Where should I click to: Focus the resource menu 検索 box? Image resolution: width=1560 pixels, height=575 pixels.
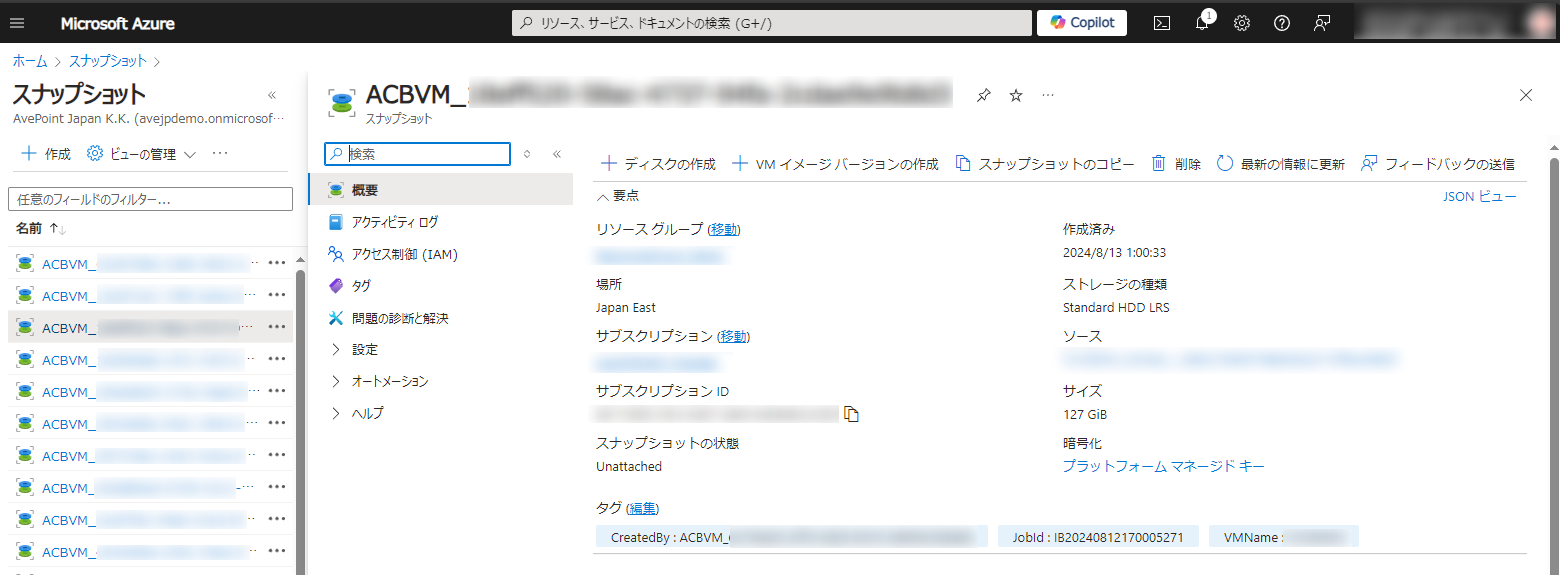click(x=417, y=154)
